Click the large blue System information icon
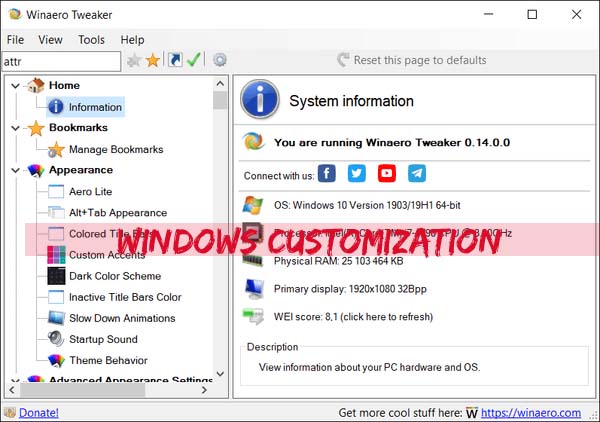This screenshot has width=600, height=422. pyautogui.click(x=260, y=99)
